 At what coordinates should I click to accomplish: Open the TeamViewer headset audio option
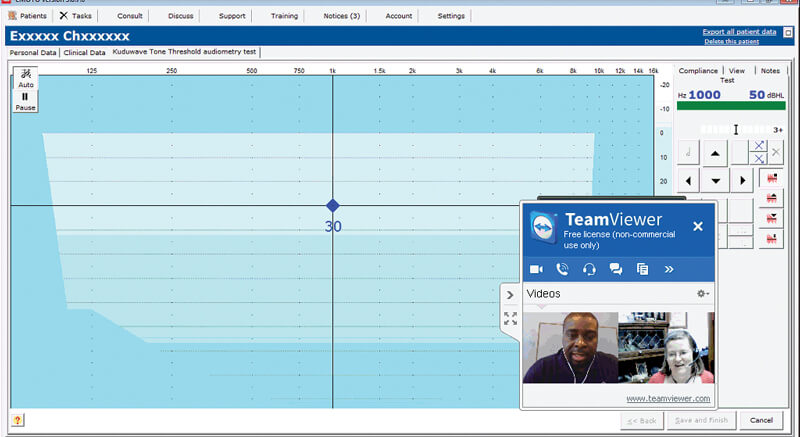pos(589,269)
